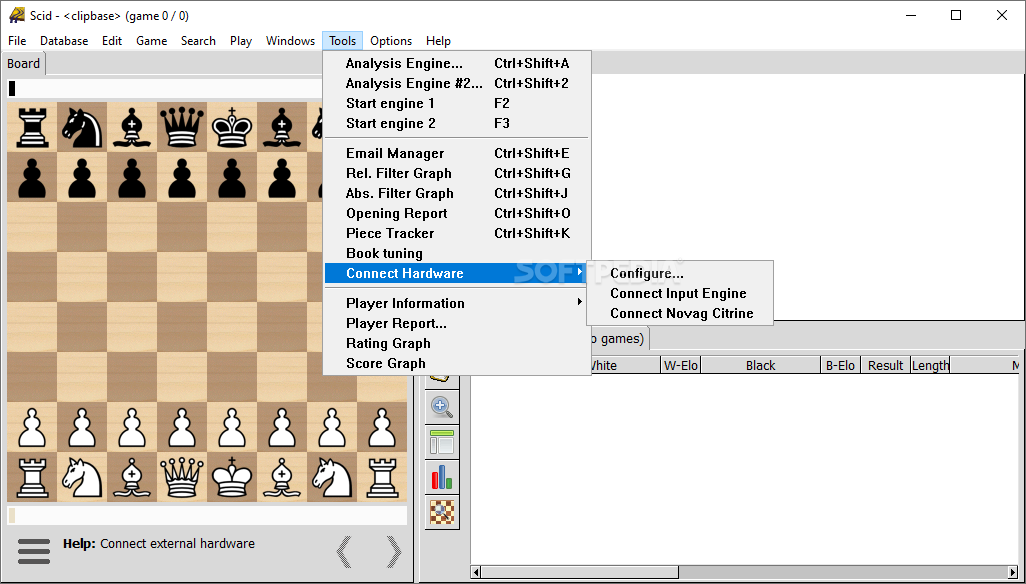This screenshot has height=584, width=1026.
Task: Select the black king on e8
Action: [x=232, y=127]
